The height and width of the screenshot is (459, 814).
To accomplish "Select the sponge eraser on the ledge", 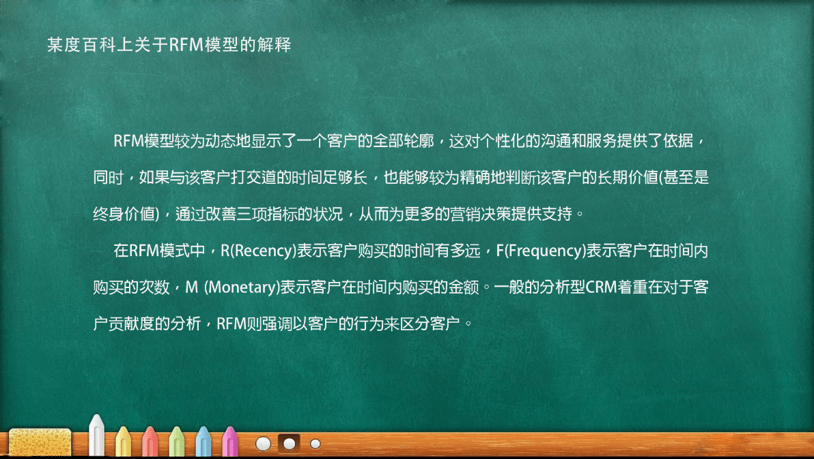I will (x=40, y=442).
